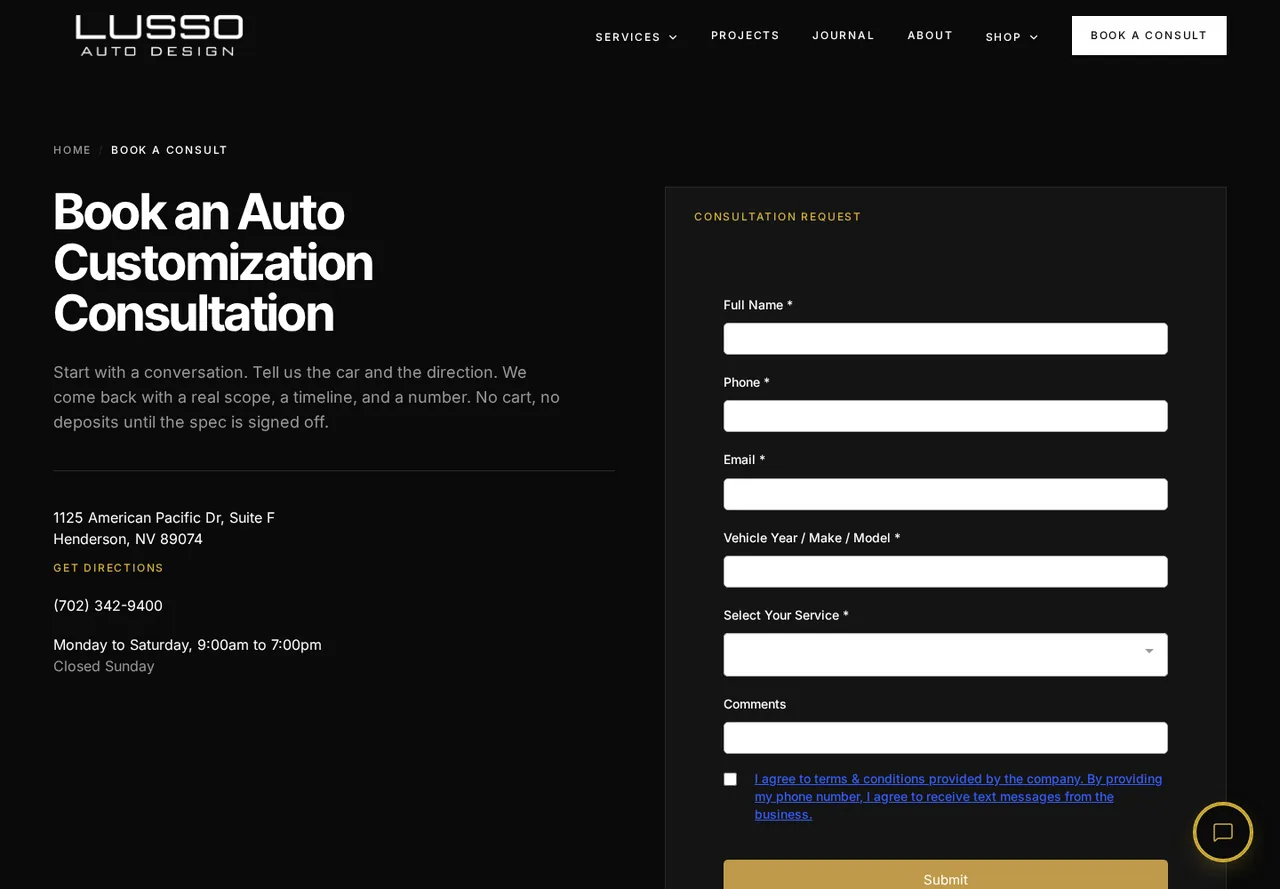Viewport: 1280px width, 889px height.
Task: Open the chat widget icon
Action: [x=1222, y=832]
